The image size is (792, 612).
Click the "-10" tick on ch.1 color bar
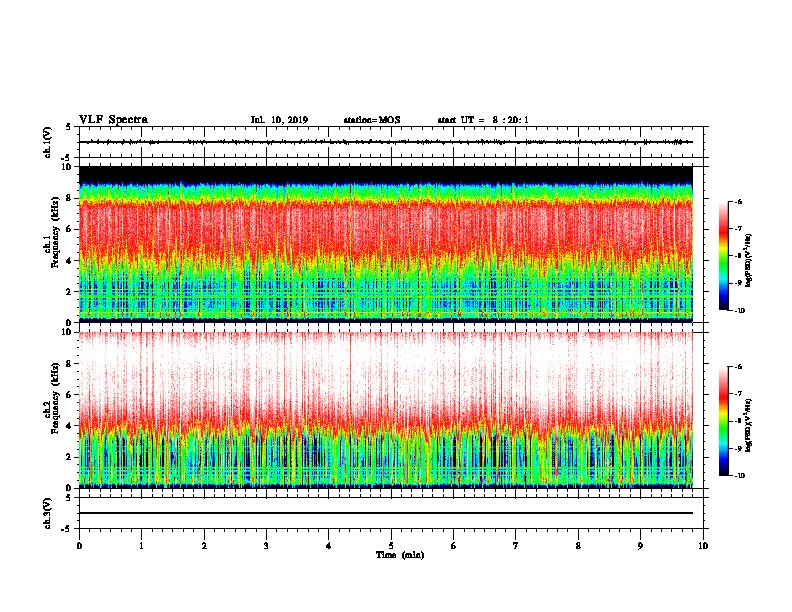pyautogui.click(x=740, y=311)
